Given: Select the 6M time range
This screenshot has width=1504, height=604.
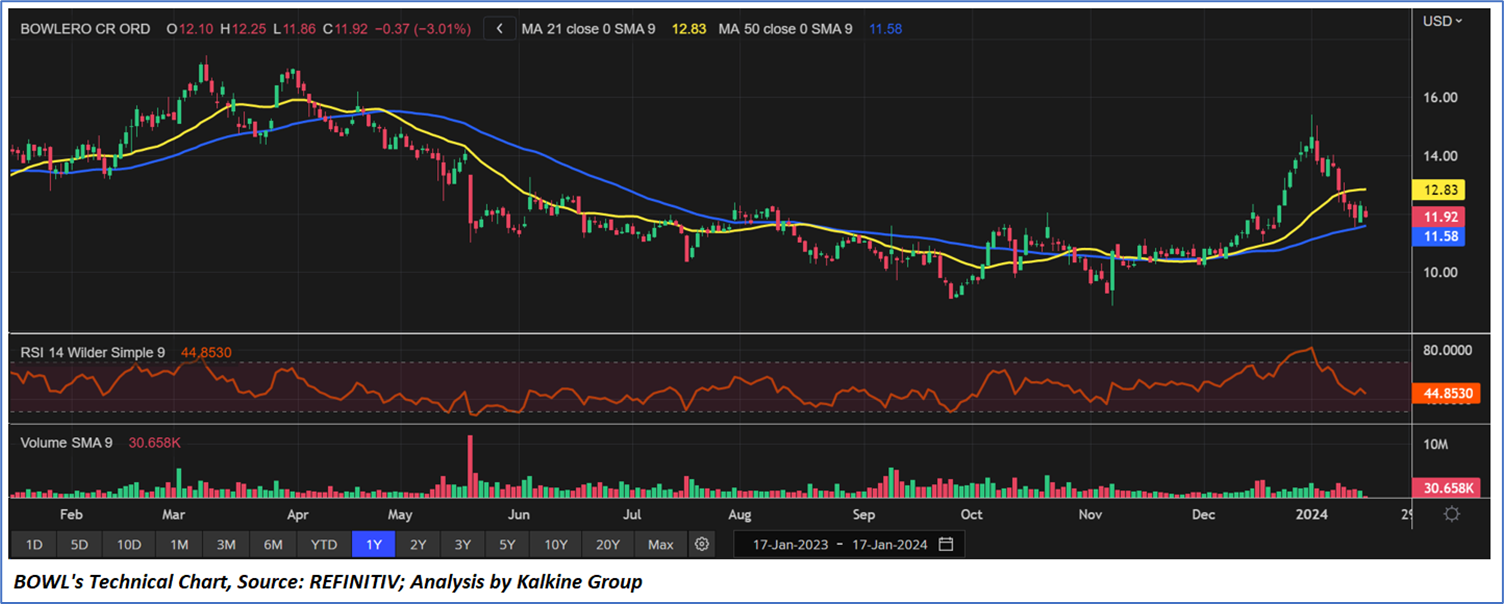Looking at the screenshot, I should click(x=273, y=545).
